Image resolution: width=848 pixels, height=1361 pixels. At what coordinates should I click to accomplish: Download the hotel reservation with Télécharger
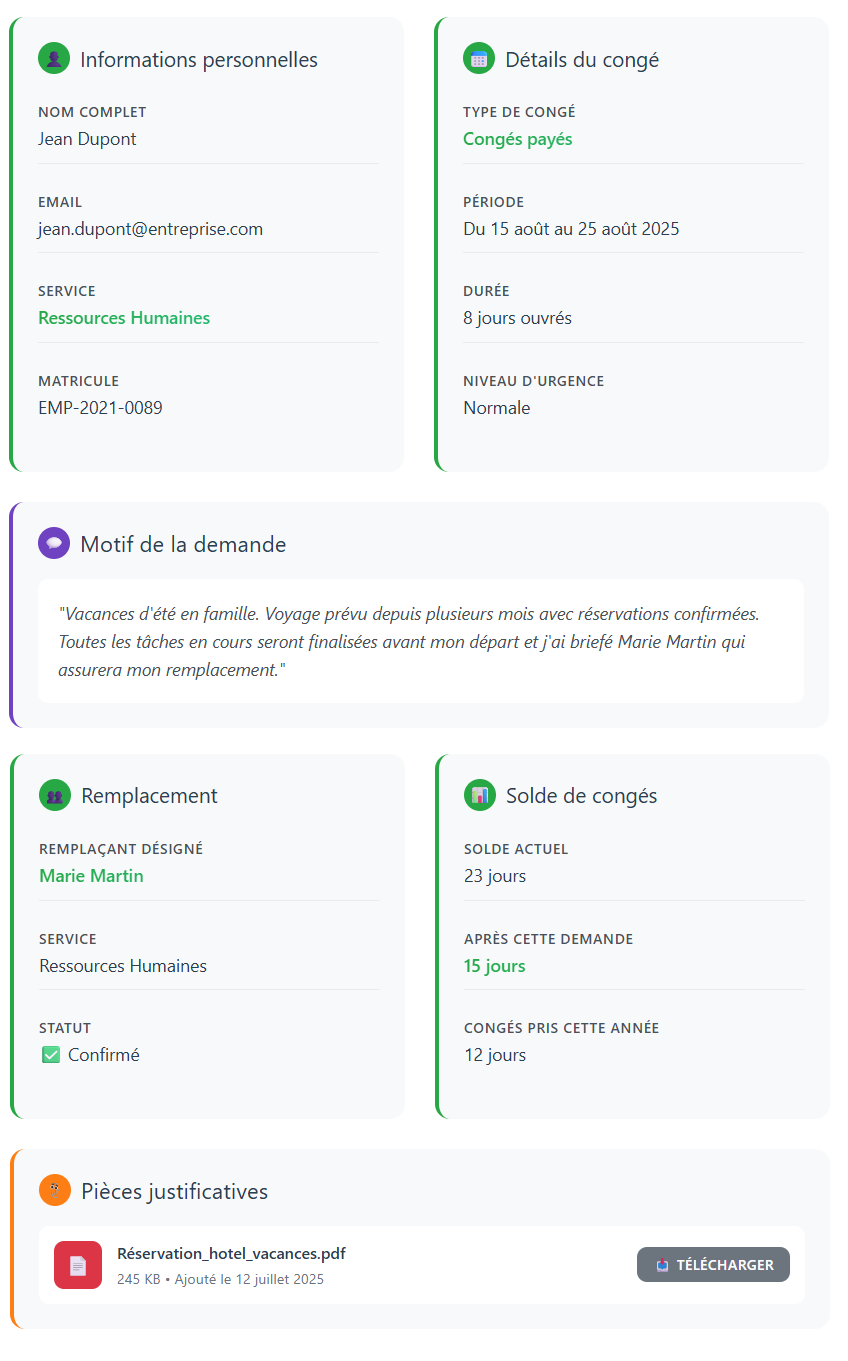[x=713, y=1264]
